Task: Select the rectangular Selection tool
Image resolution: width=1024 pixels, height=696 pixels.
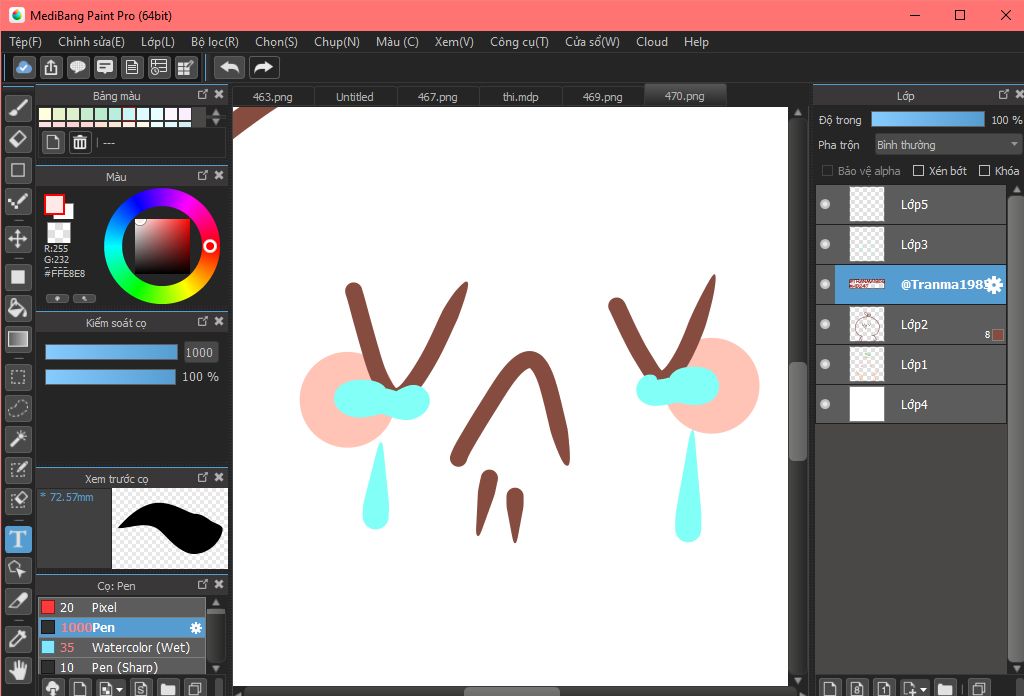Action: (x=18, y=377)
